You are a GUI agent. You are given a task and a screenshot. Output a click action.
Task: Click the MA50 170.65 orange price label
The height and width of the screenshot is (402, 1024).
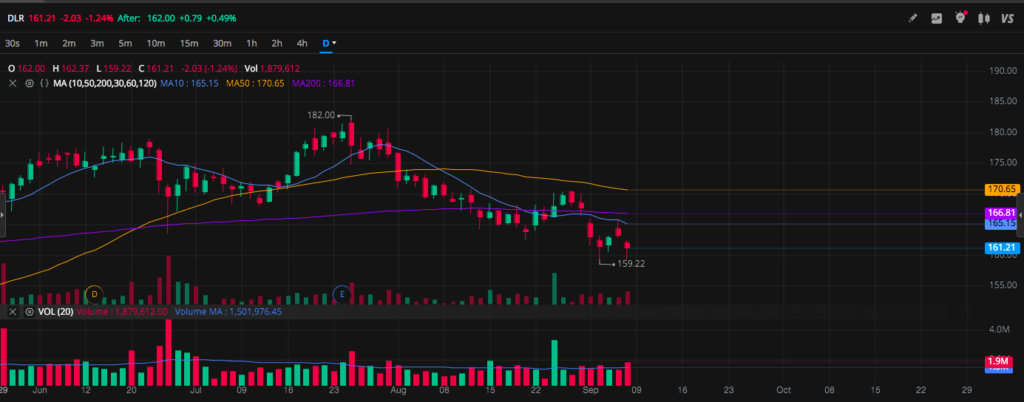(x=1001, y=189)
